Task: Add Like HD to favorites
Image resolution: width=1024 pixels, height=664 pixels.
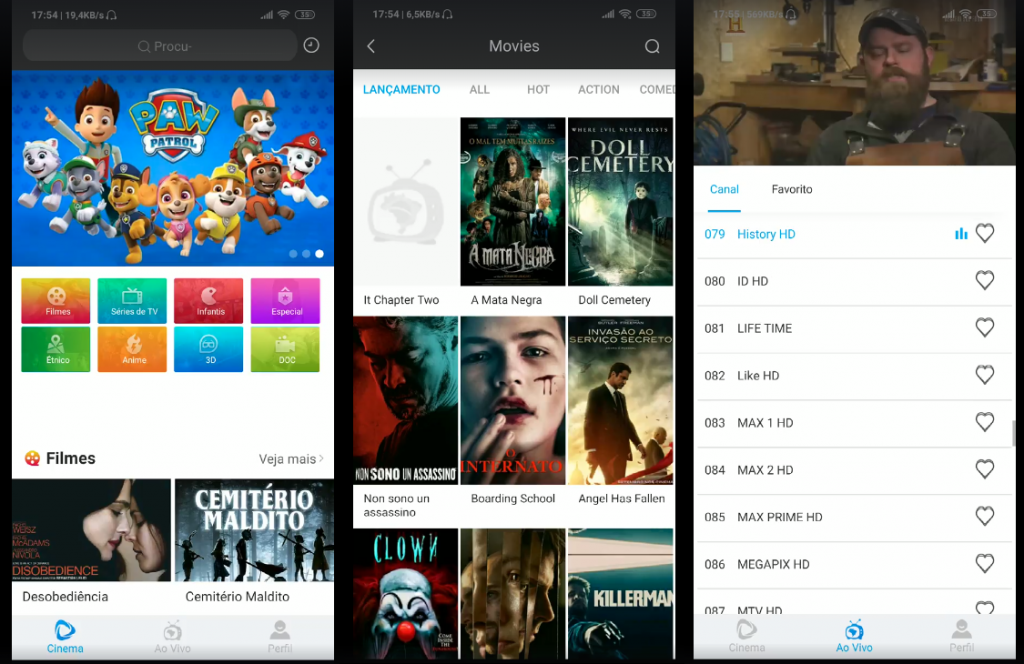Action: pyautogui.click(x=985, y=374)
